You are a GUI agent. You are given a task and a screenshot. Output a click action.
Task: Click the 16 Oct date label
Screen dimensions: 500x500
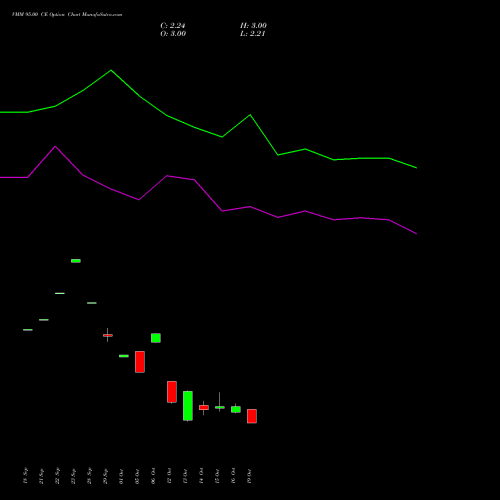[233, 476]
